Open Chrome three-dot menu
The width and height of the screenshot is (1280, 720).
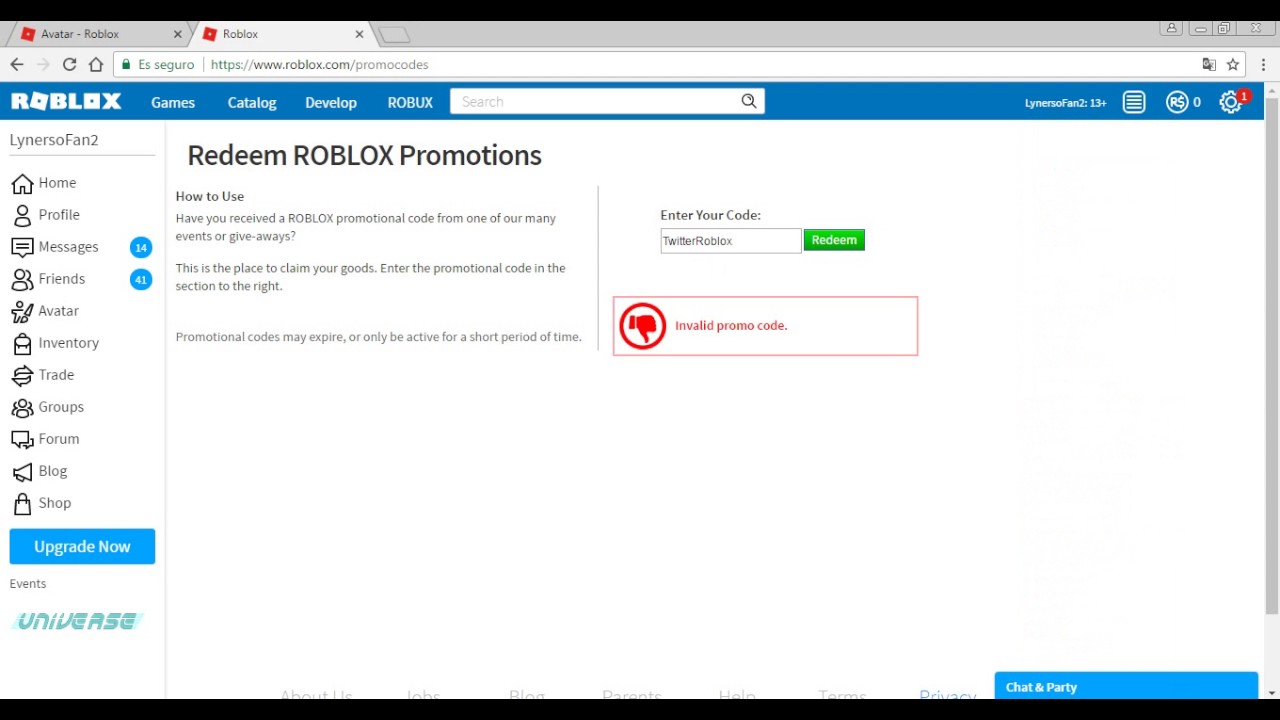1263,64
